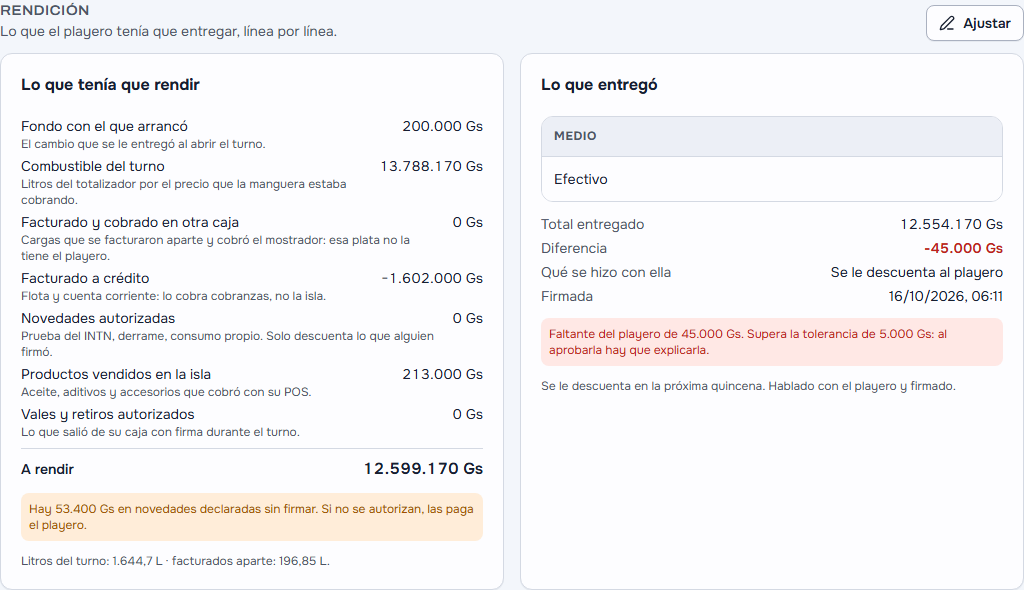Open the Ajustar button

(974, 24)
